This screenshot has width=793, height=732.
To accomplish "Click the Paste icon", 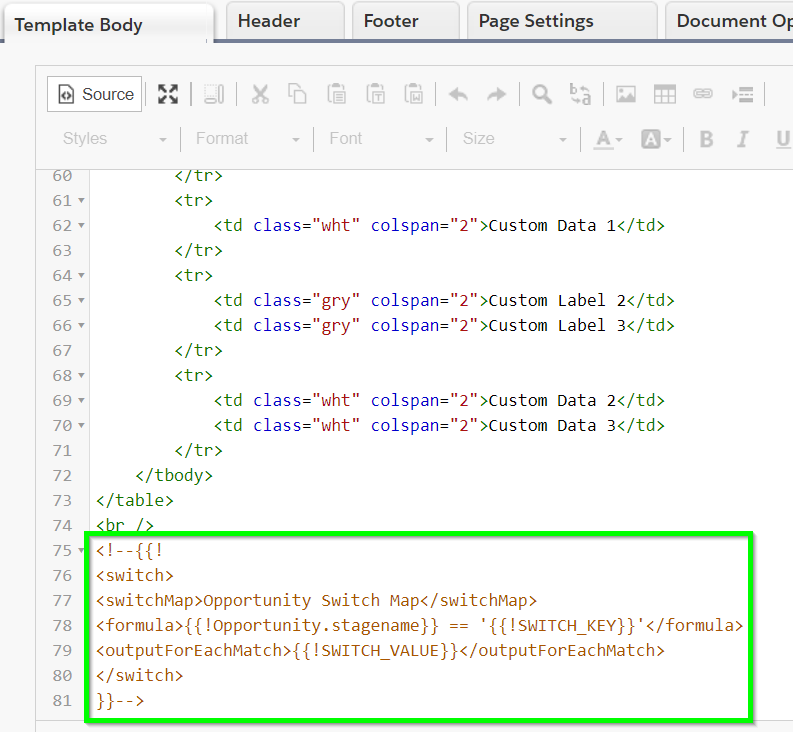I will 336,94.
